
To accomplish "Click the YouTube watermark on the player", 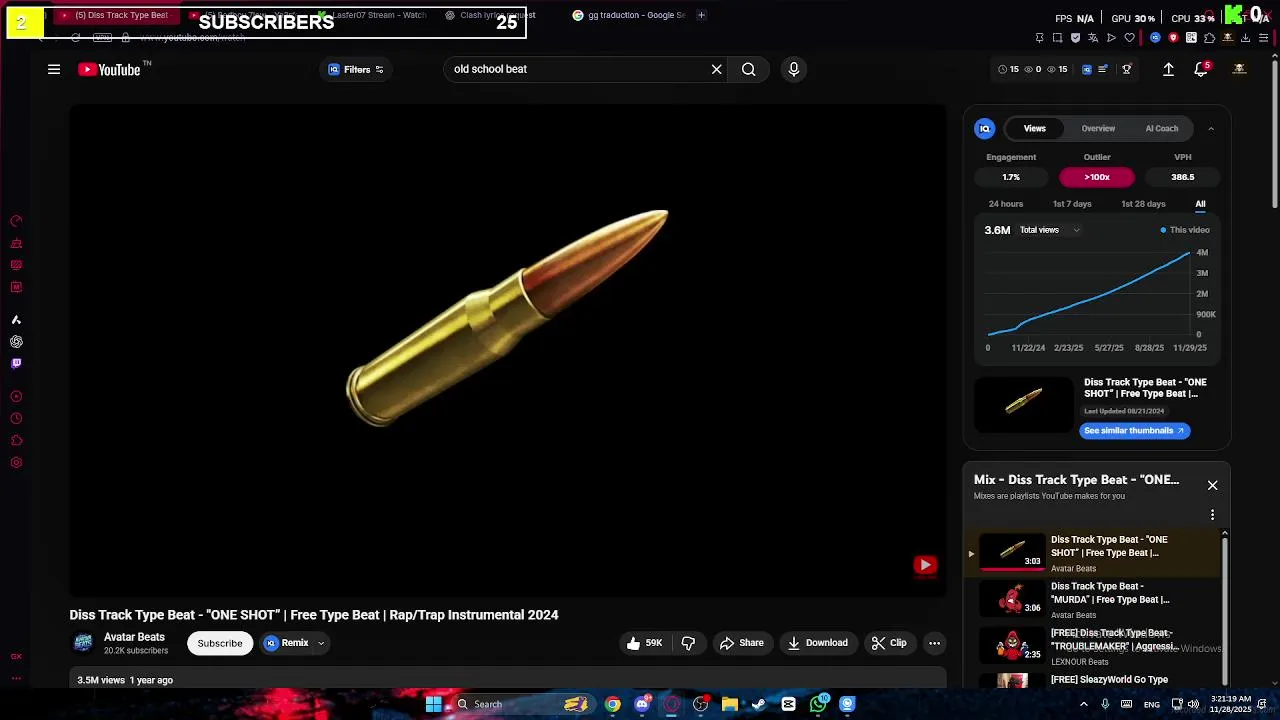I will [925, 565].
